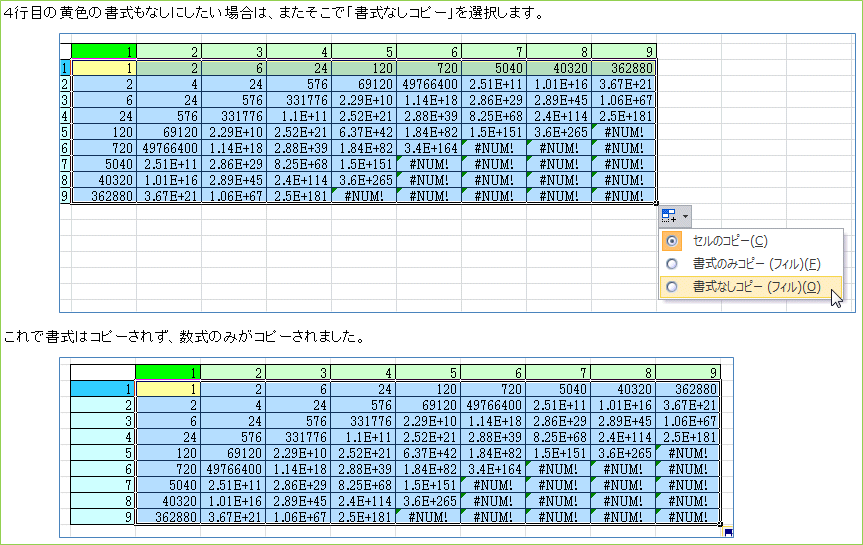Select 40320 in row 8 of lower table
Image resolution: width=863 pixels, height=545 pixels.
click(168, 501)
